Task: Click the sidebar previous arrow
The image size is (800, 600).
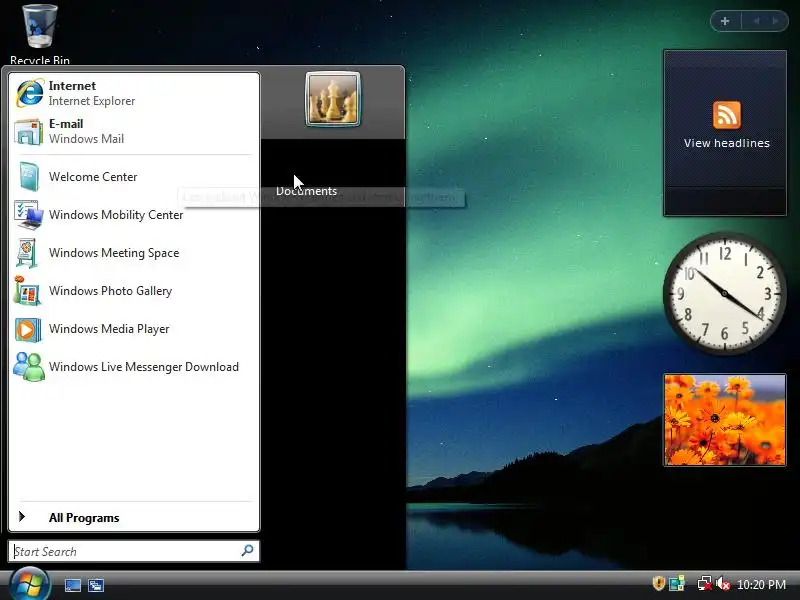Action: [x=756, y=21]
